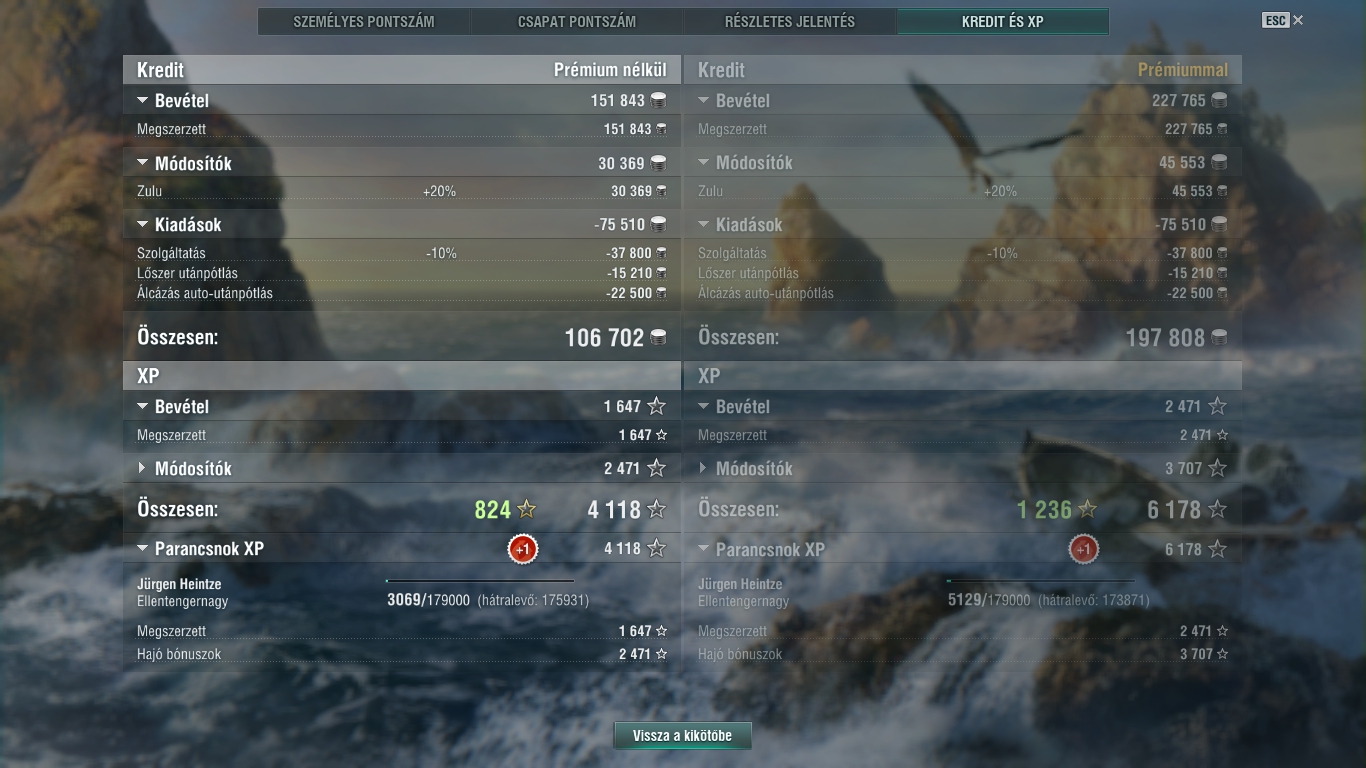Switch to the Csapat pontszám tab
The width and height of the screenshot is (1366, 768).
pos(577,21)
